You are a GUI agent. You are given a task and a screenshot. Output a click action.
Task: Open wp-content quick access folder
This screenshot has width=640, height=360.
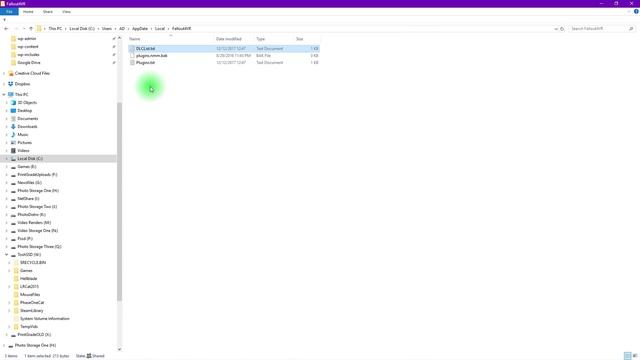[x=28, y=47]
